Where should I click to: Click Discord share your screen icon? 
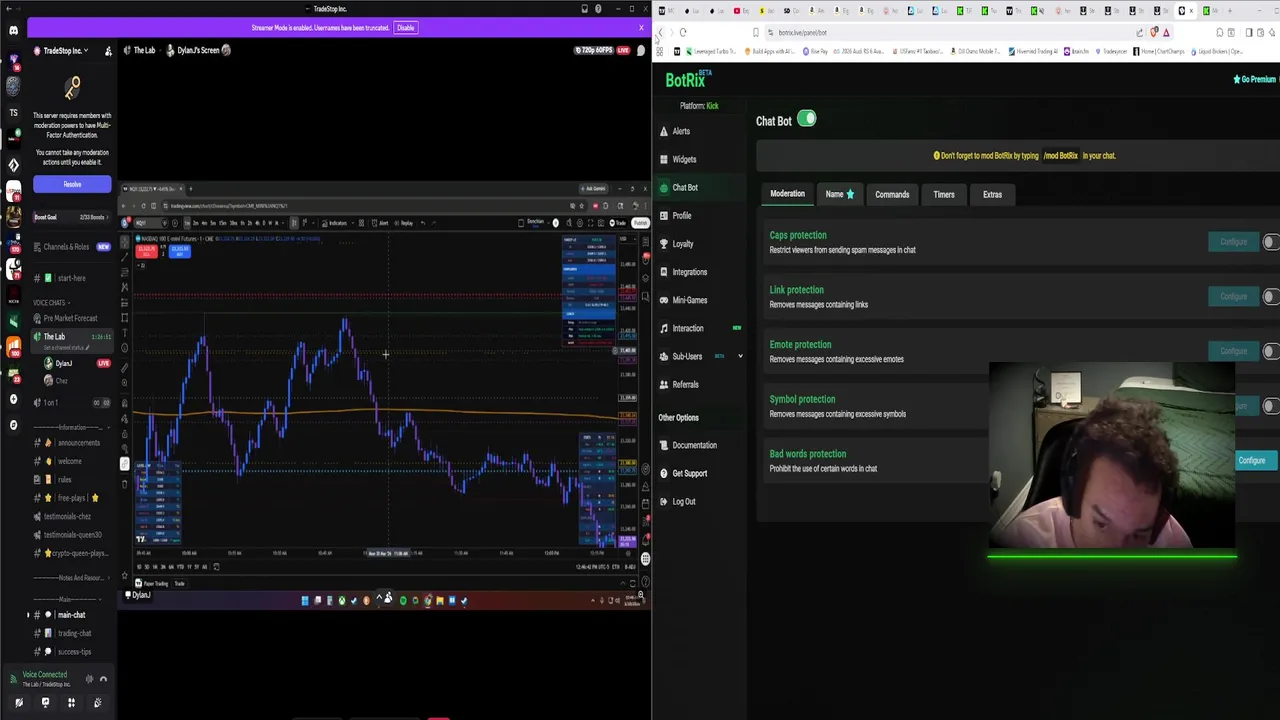(x=45, y=703)
